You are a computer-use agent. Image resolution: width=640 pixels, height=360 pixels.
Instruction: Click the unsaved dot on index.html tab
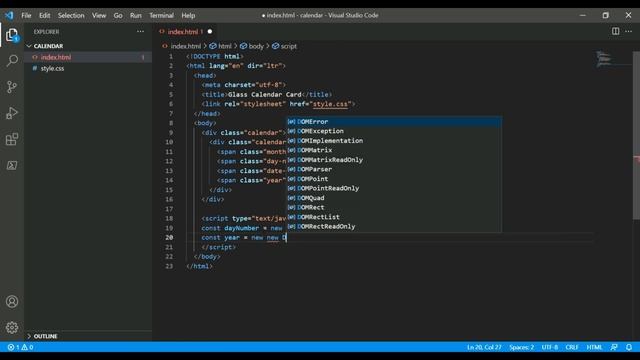(x=210, y=31)
